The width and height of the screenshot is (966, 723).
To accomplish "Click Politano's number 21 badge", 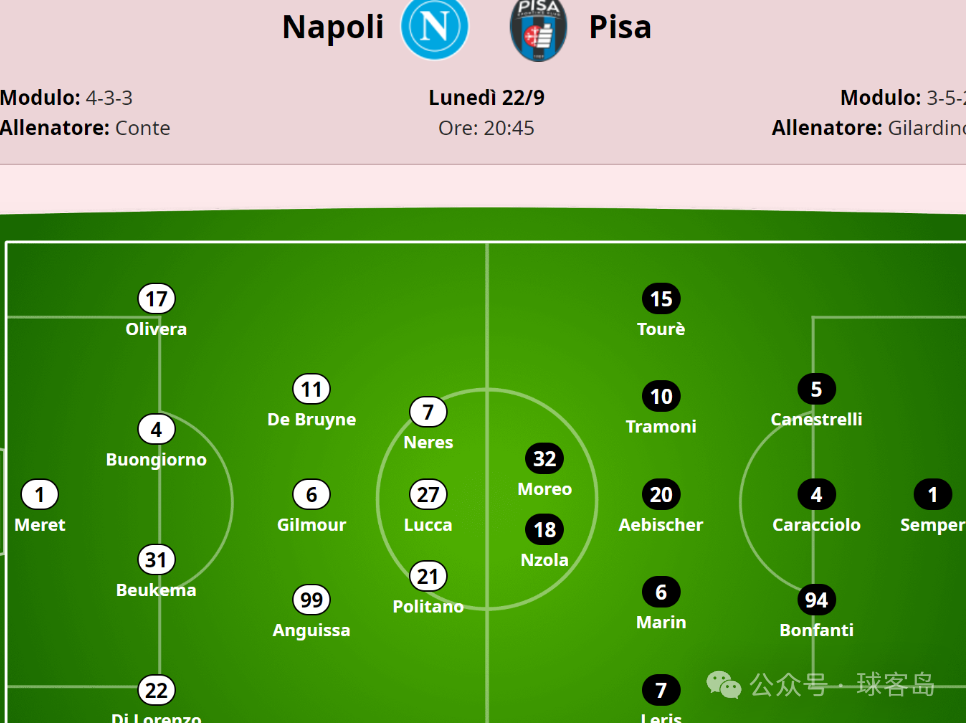I will (428, 576).
